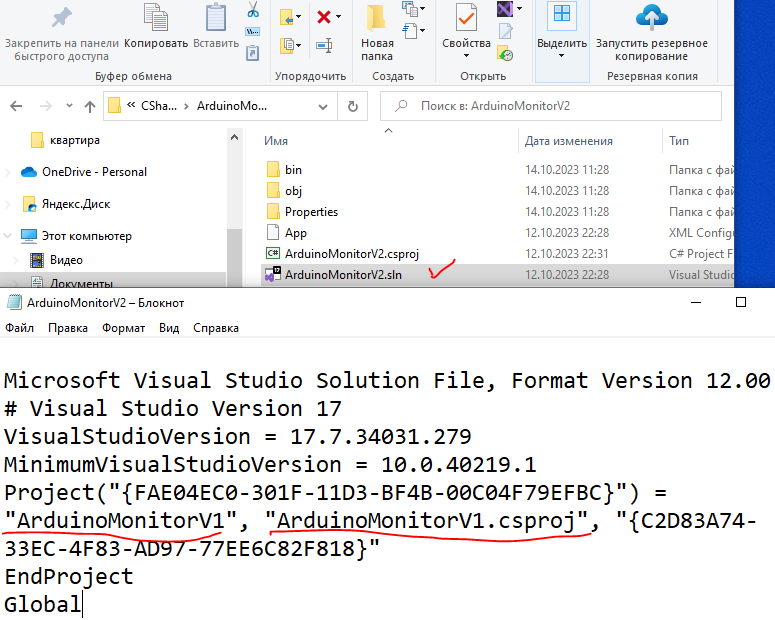Open dropdown arrow next to Delete
Viewport: 775px width, 620px height.
[x=338, y=17]
